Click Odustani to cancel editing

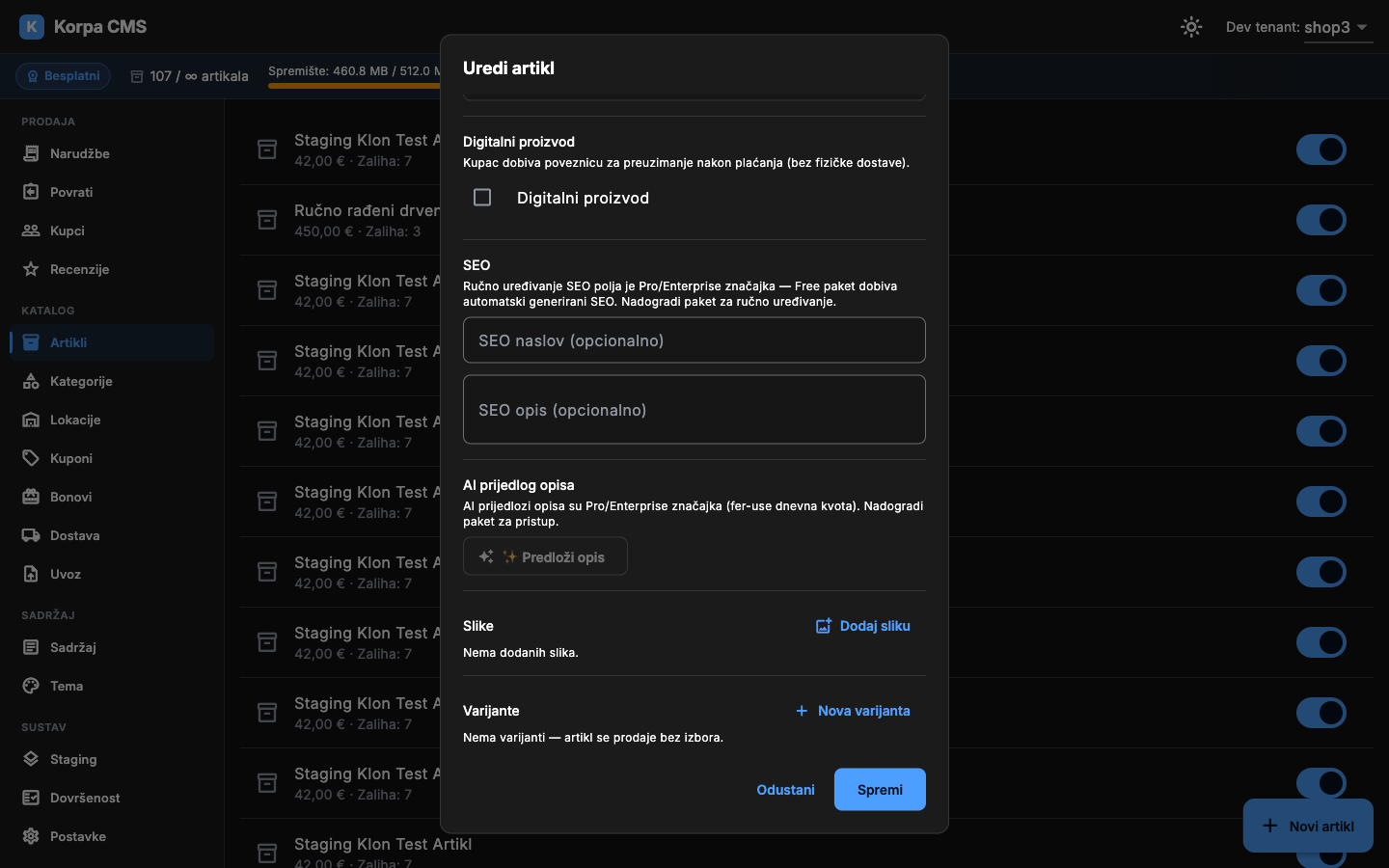[x=785, y=790]
